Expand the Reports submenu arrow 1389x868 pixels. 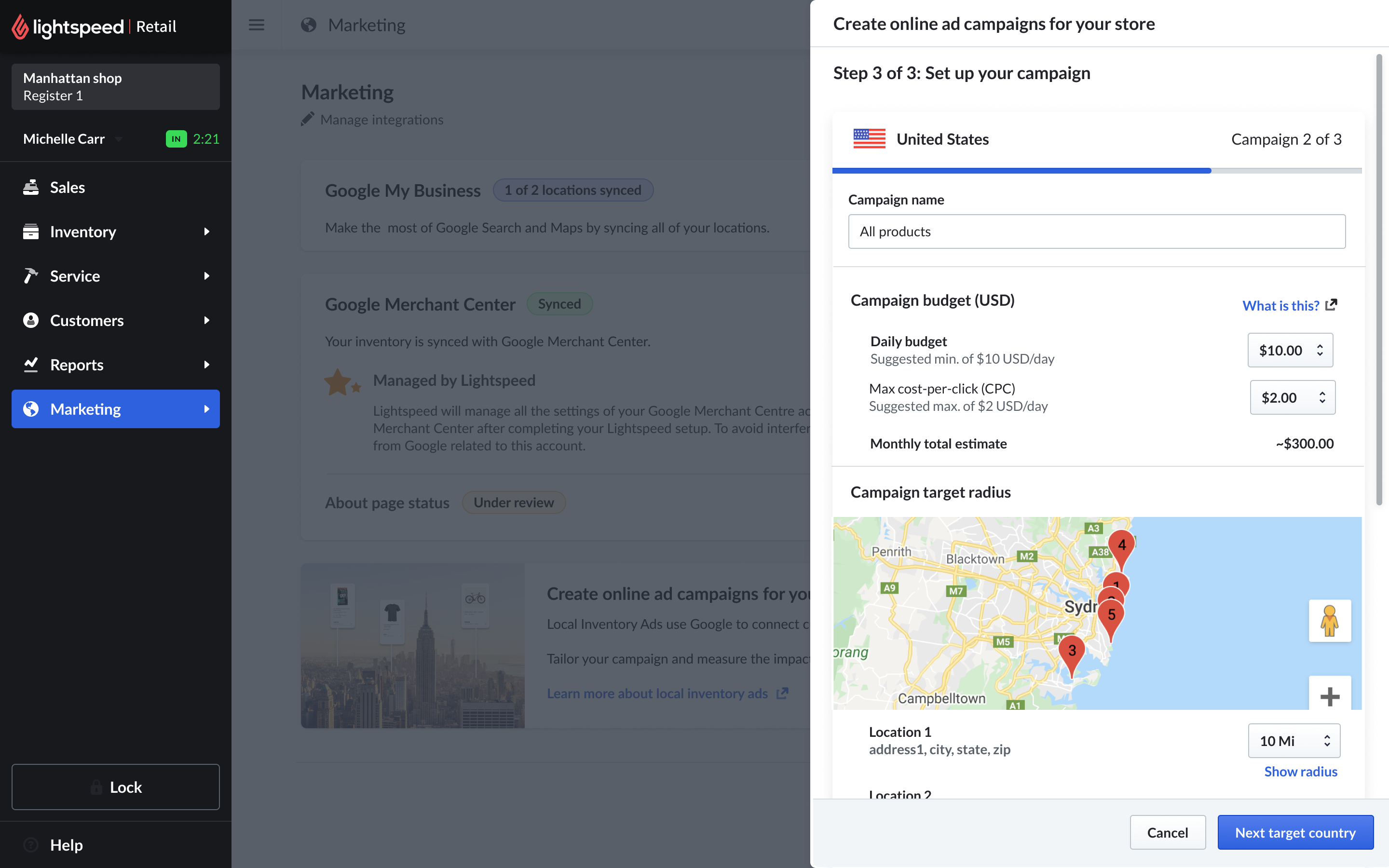tap(206, 365)
